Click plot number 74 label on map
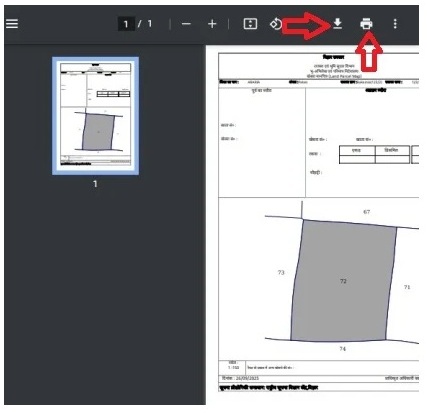This screenshot has width=427, height=413. pyautogui.click(x=343, y=349)
